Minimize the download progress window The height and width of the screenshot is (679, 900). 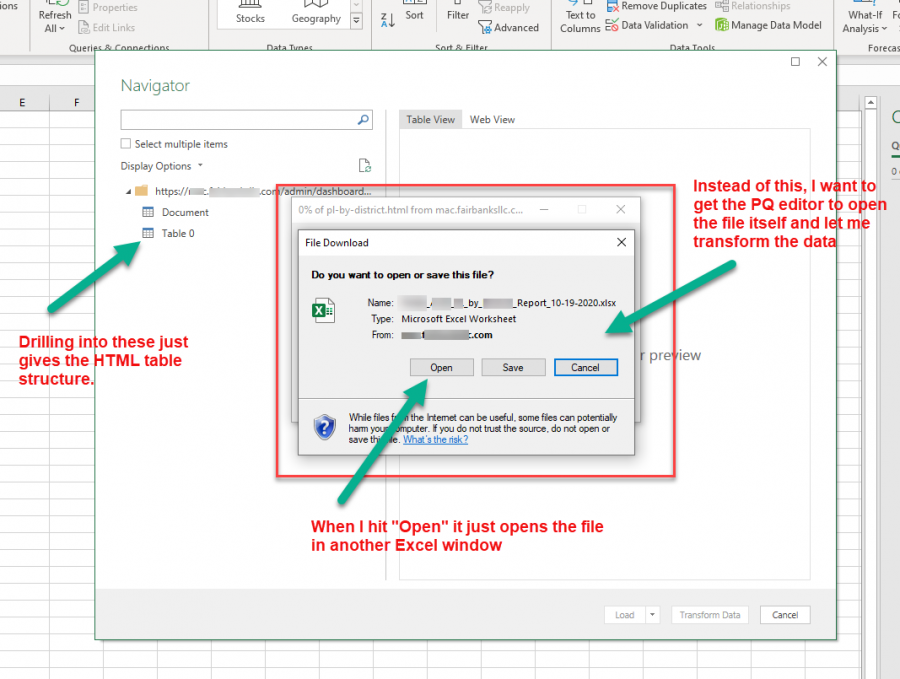point(544,209)
